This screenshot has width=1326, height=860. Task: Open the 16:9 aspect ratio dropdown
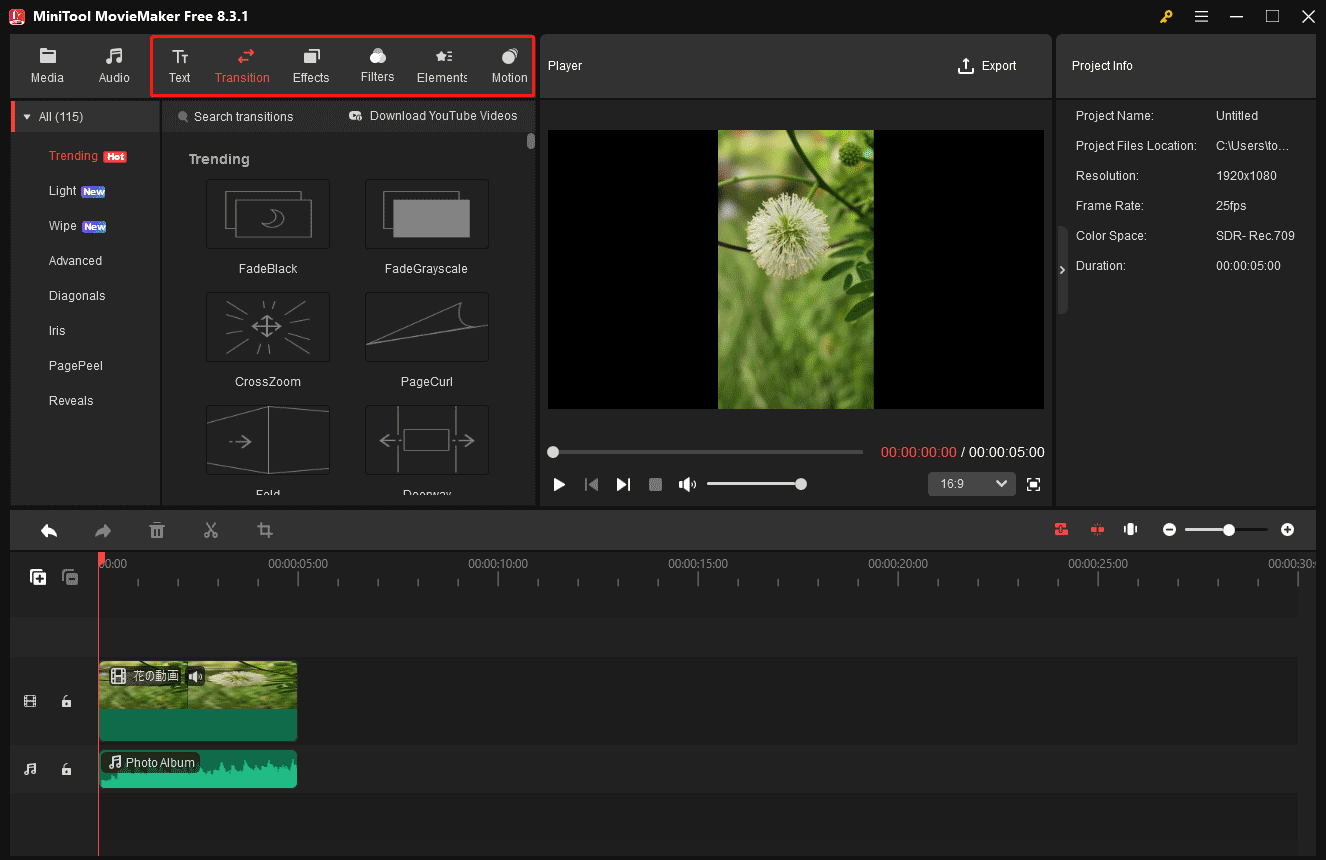(971, 484)
